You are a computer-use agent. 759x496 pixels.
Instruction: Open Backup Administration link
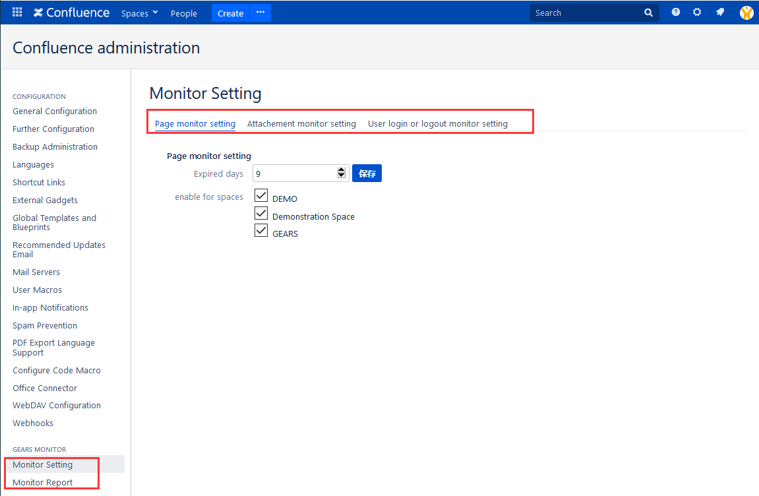[x=55, y=147]
